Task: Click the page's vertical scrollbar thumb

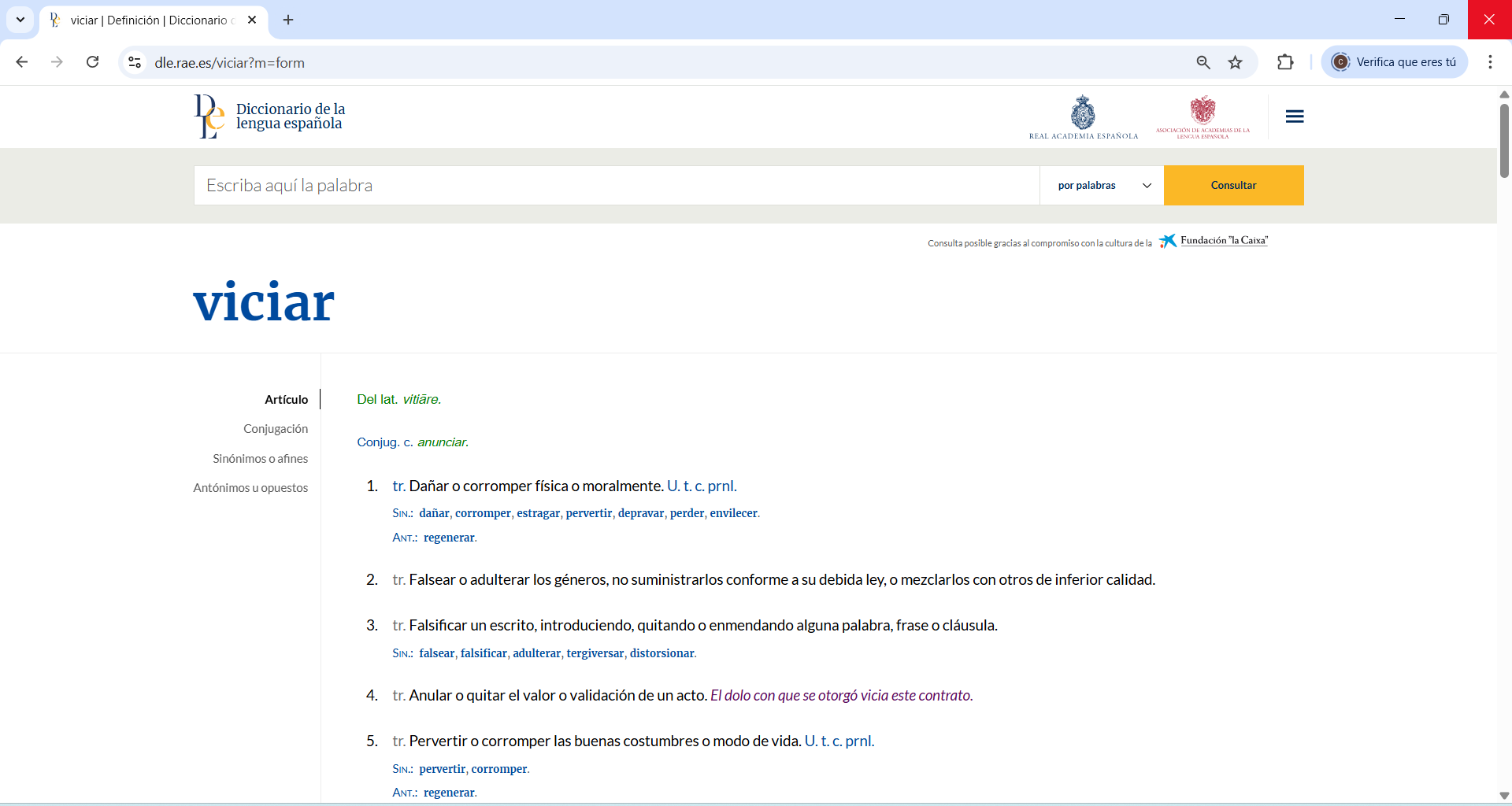Action: coord(1503,142)
